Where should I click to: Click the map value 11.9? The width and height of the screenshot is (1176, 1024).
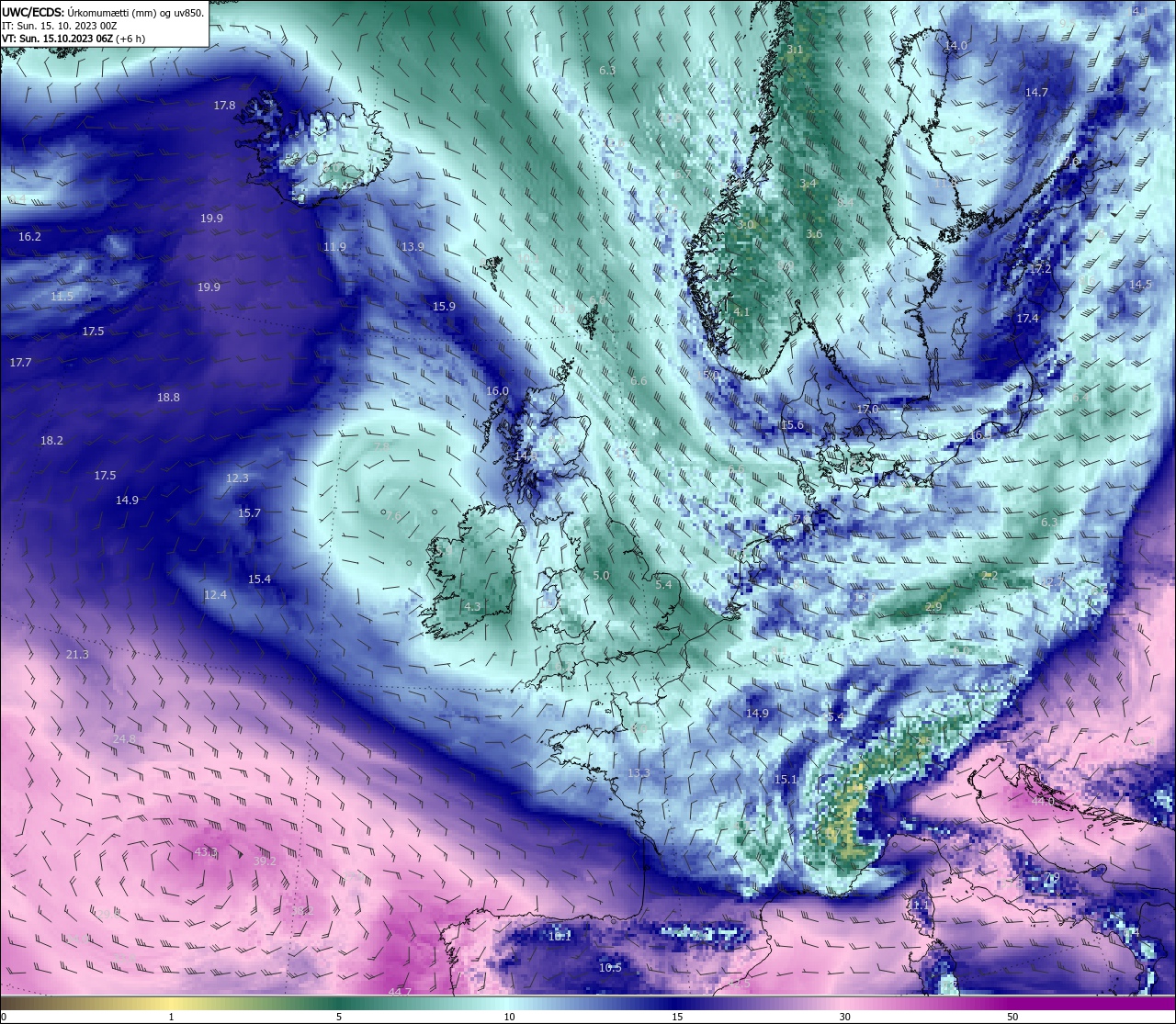pos(334,247)
